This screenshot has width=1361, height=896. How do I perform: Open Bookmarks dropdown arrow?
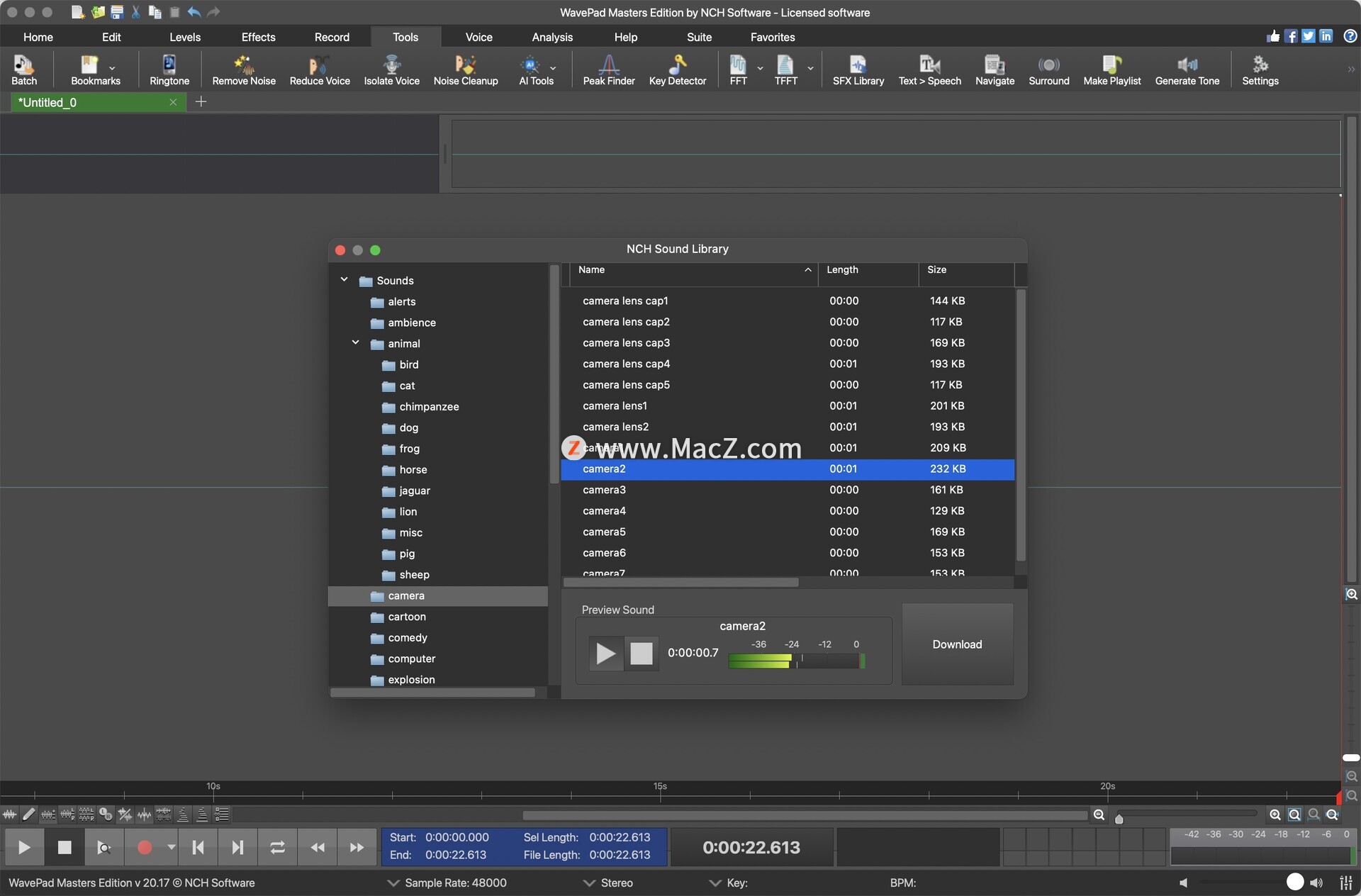[112, 68]
